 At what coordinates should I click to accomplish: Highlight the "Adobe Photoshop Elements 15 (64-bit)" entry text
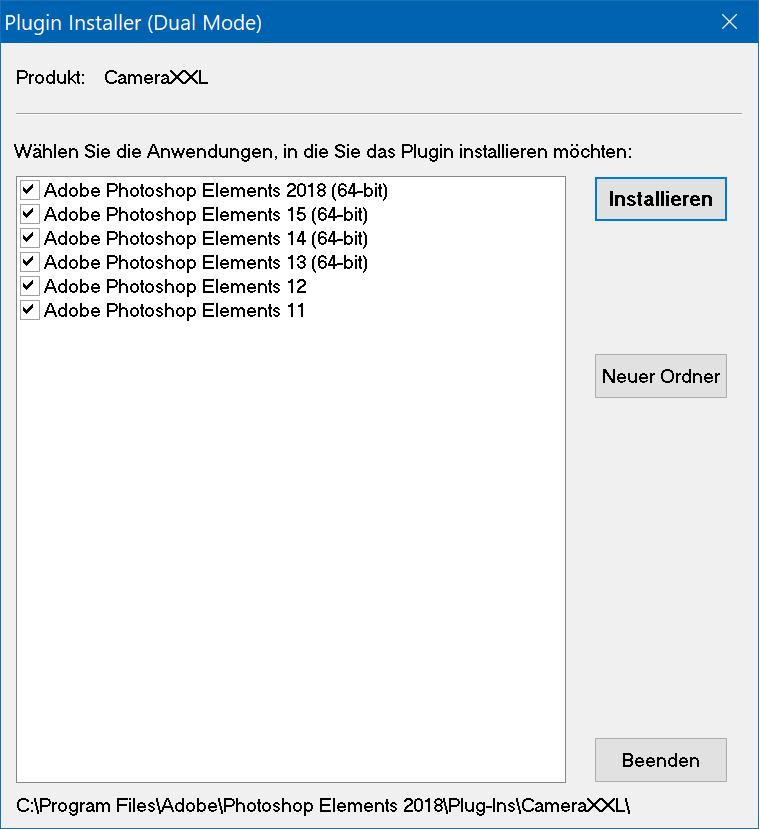coord(206,214)
